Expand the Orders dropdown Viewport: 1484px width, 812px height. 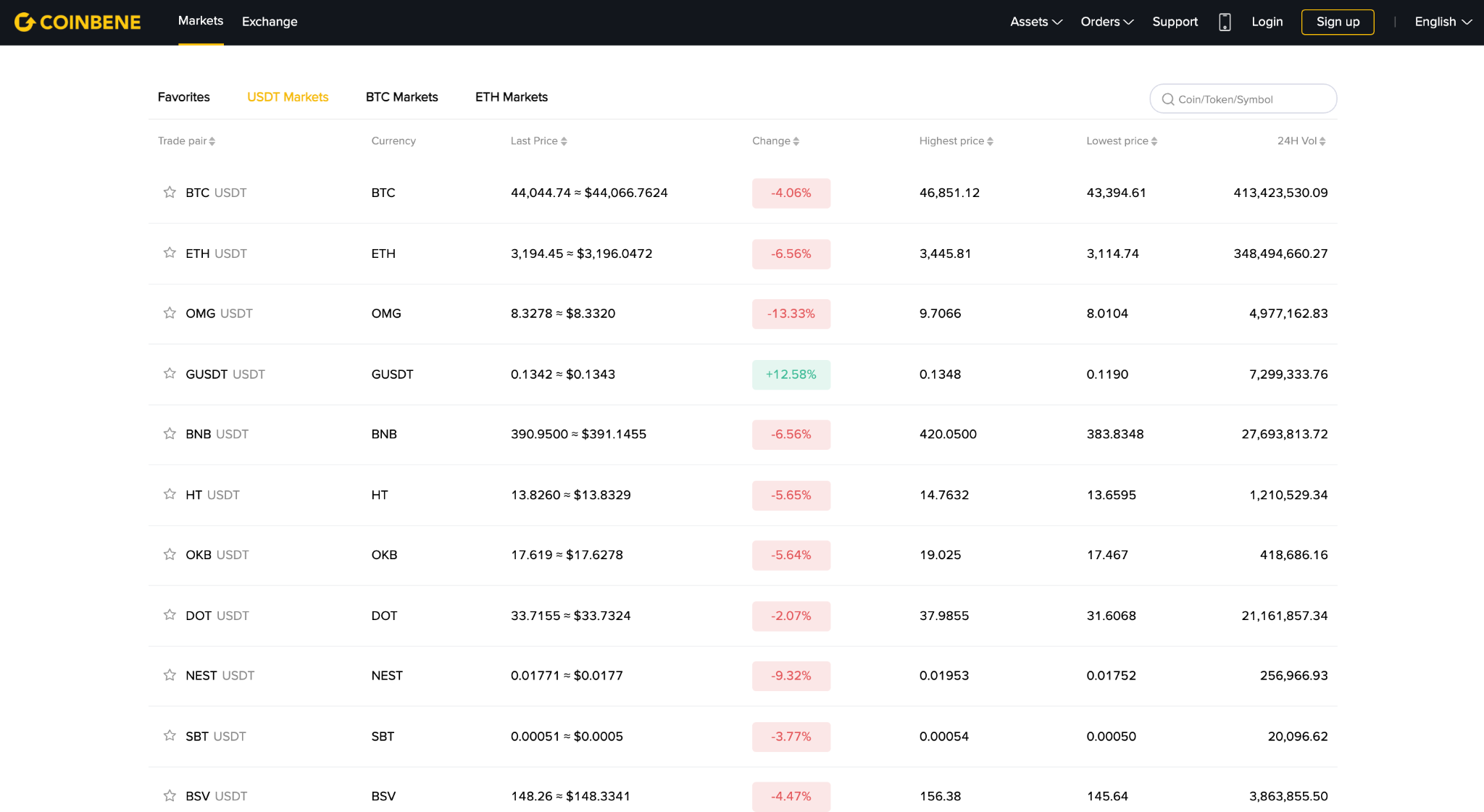click(1107, 22)
